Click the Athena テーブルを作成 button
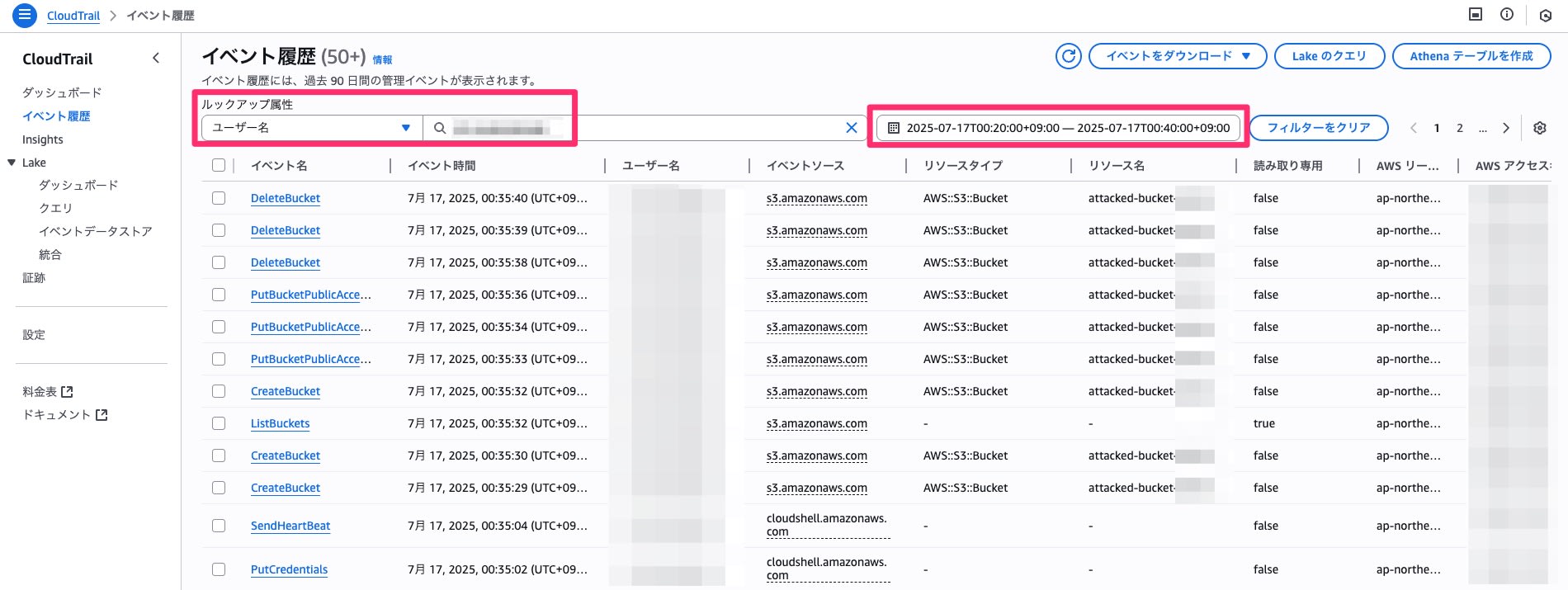Image resolution: width=1568 pixels, height=590 pixels. point(1471,56)
